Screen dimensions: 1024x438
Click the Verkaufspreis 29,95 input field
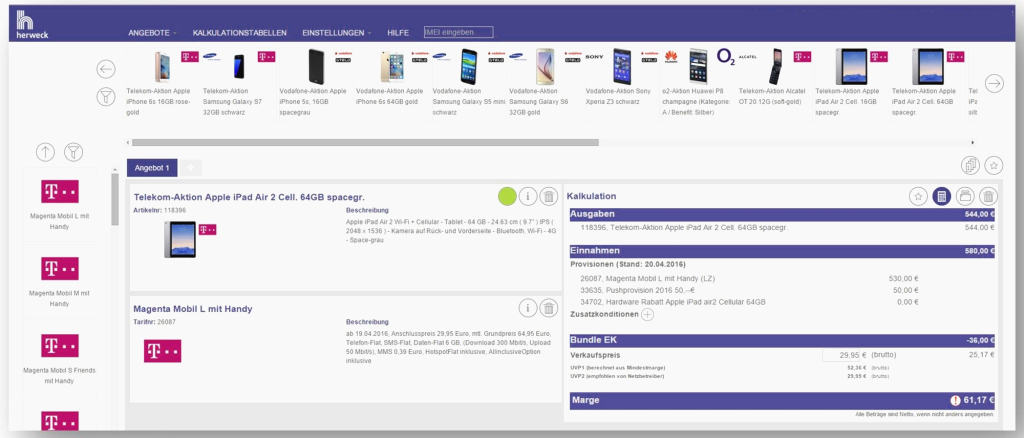[842, 355]
